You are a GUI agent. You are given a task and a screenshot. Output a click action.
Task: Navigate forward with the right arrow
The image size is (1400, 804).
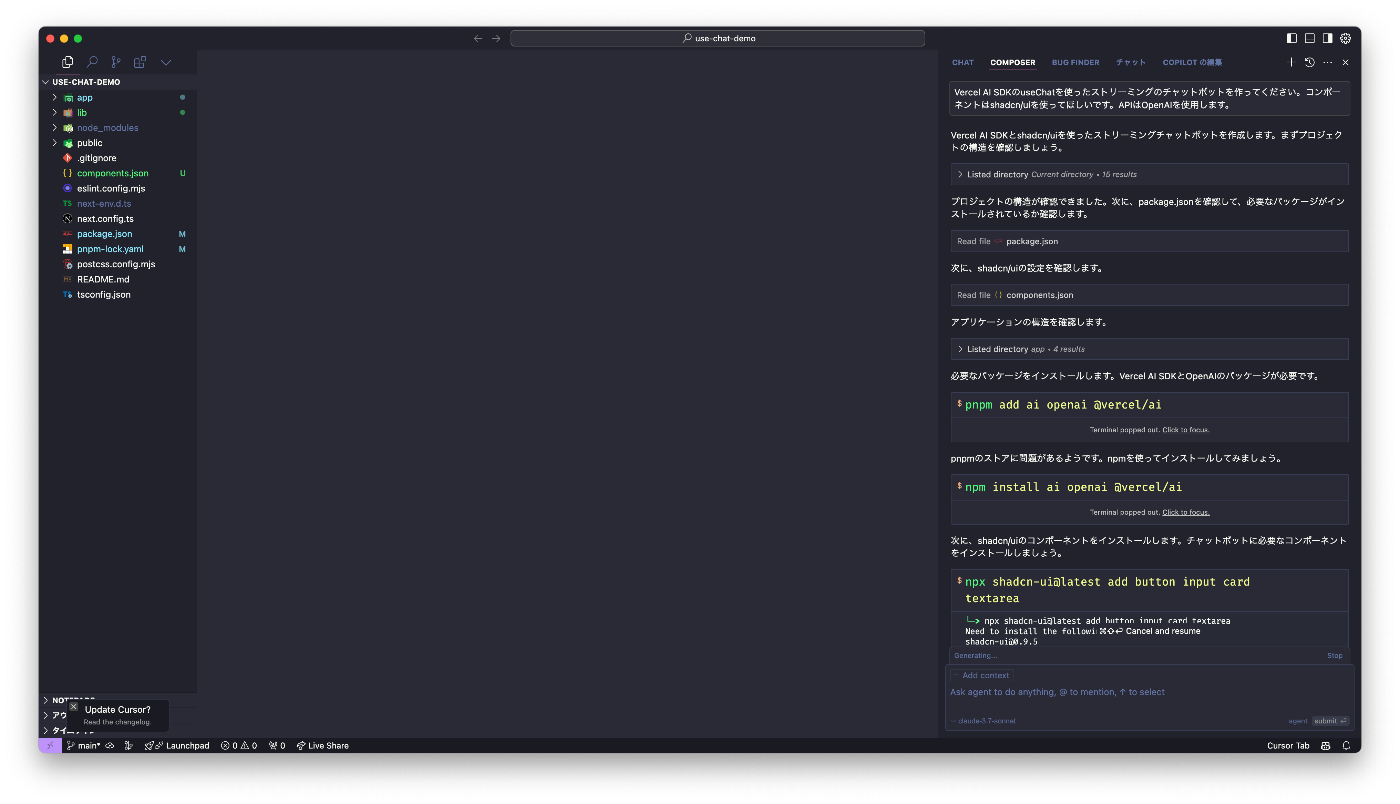click(x=496, y=38)
